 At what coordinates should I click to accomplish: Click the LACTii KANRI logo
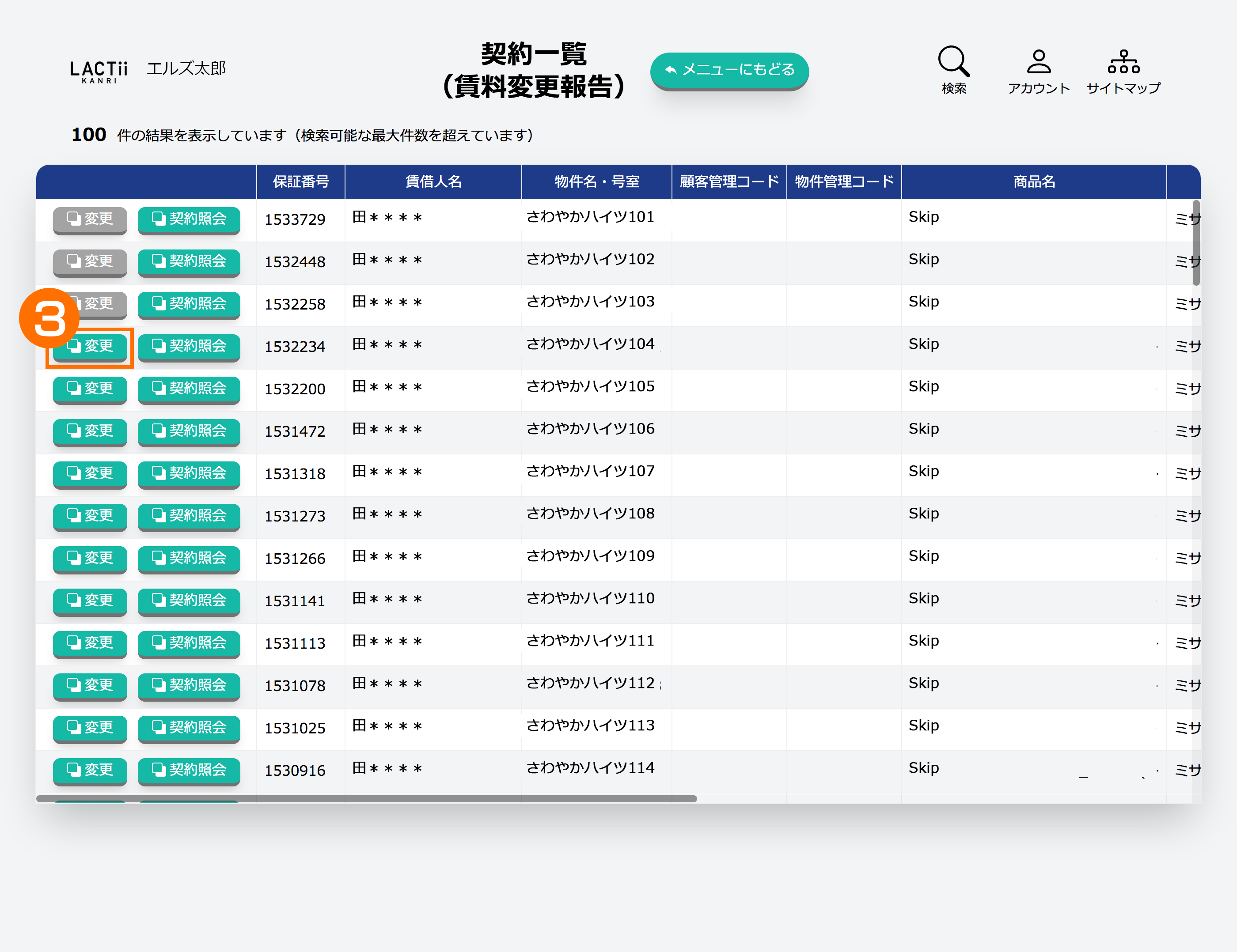(99, 72)
